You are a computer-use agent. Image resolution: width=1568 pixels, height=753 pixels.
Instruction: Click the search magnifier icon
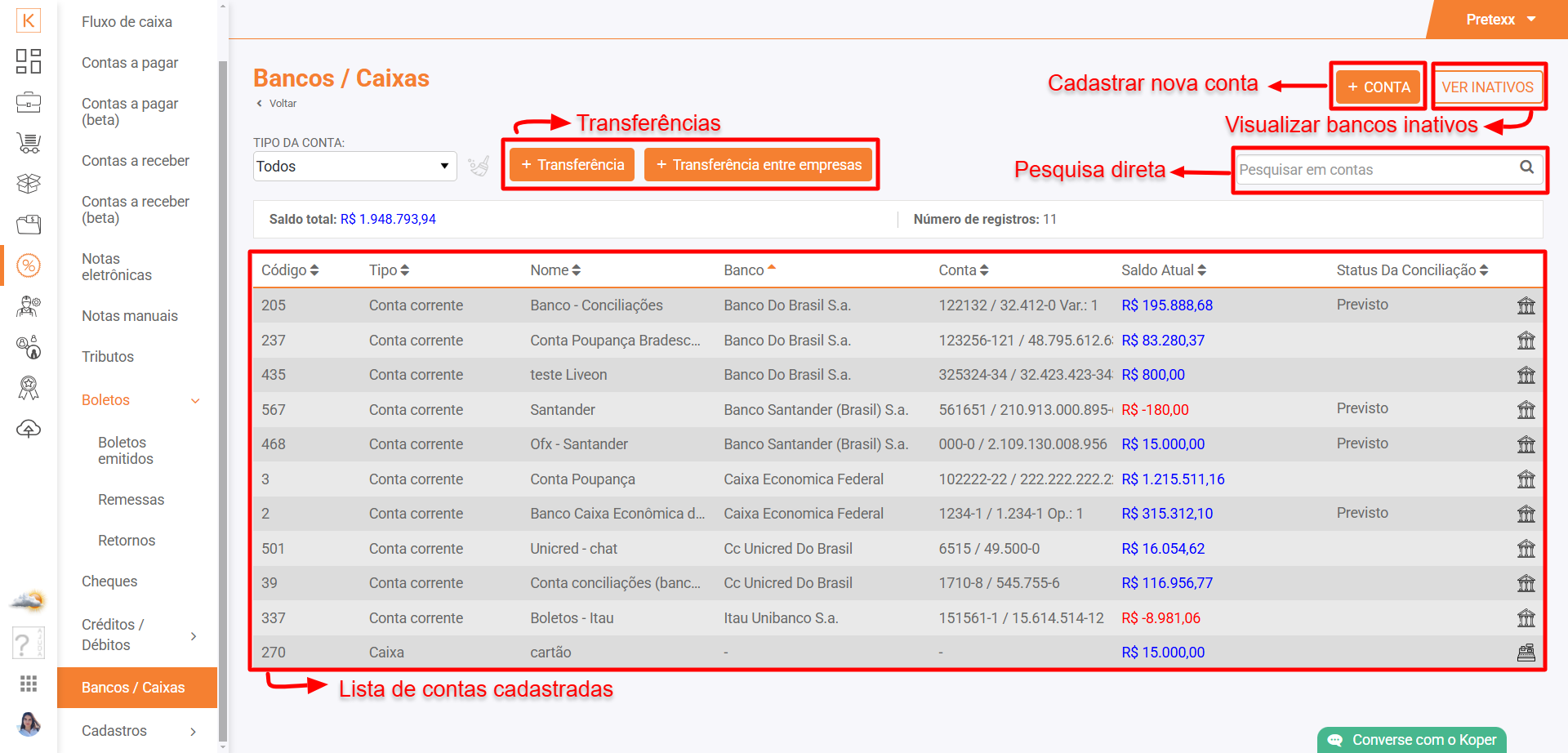click(1526, 167)
